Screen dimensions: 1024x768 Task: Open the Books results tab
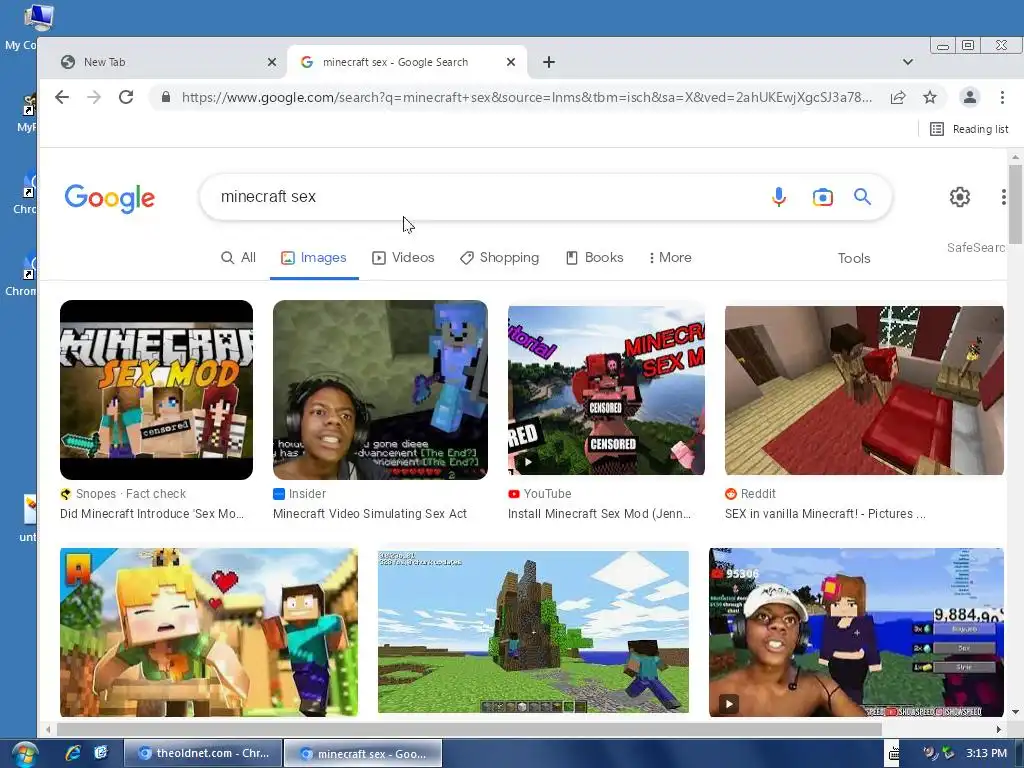594,257
